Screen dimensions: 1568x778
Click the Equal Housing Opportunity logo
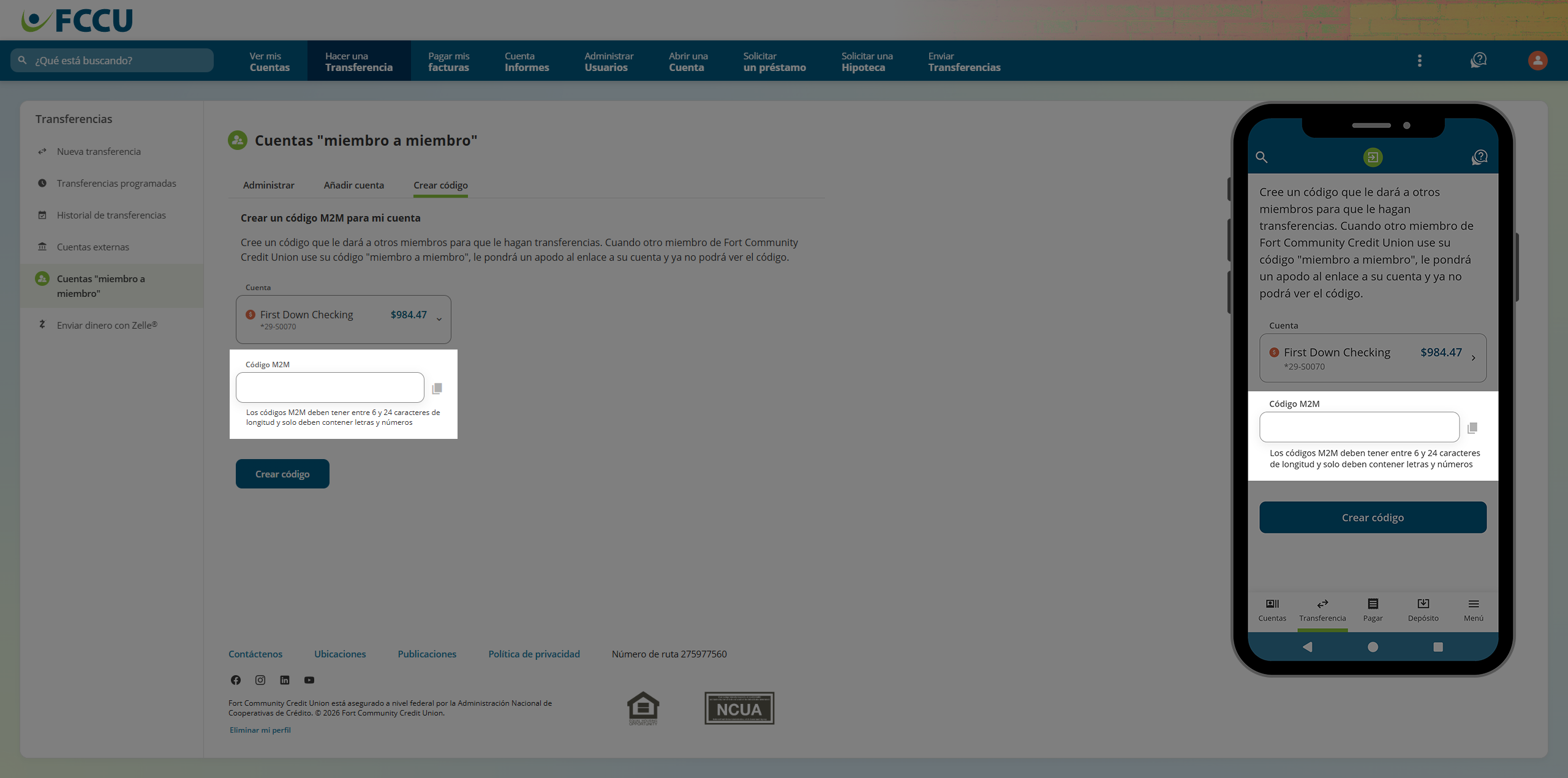click(x=643, y=708)
